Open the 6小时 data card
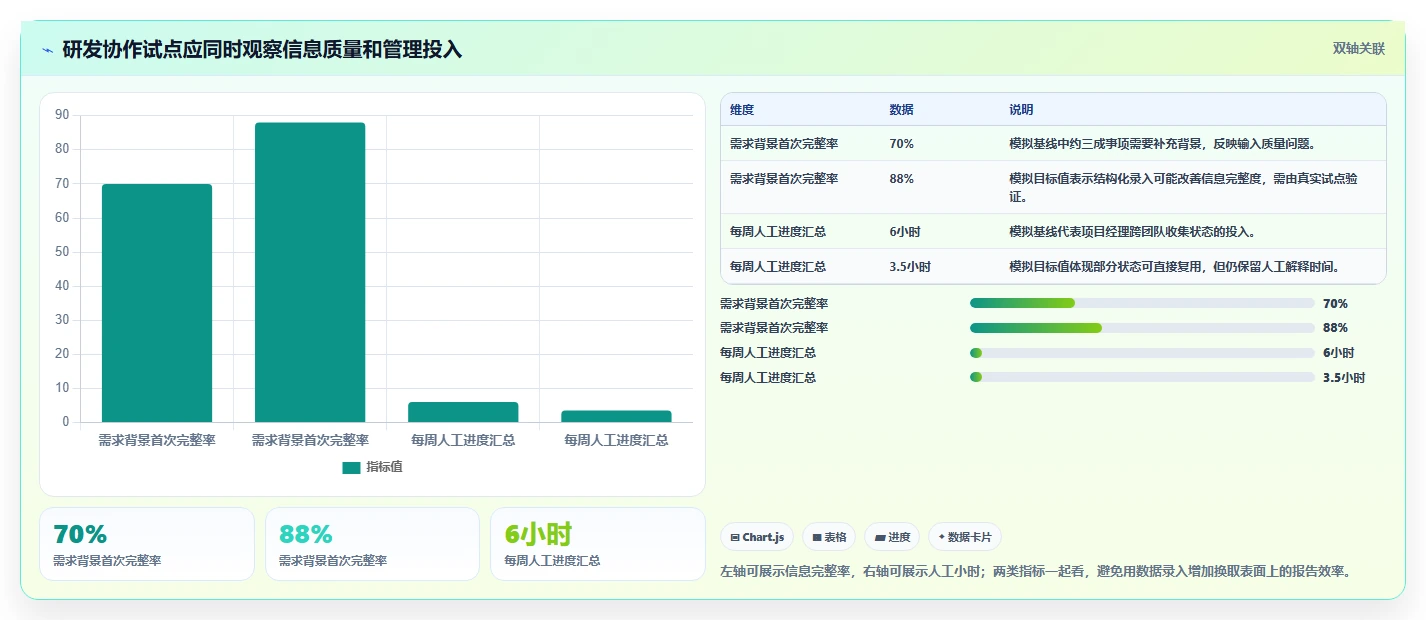The width and height of the screenshot is (1426, 620). (x=598, y=544)
